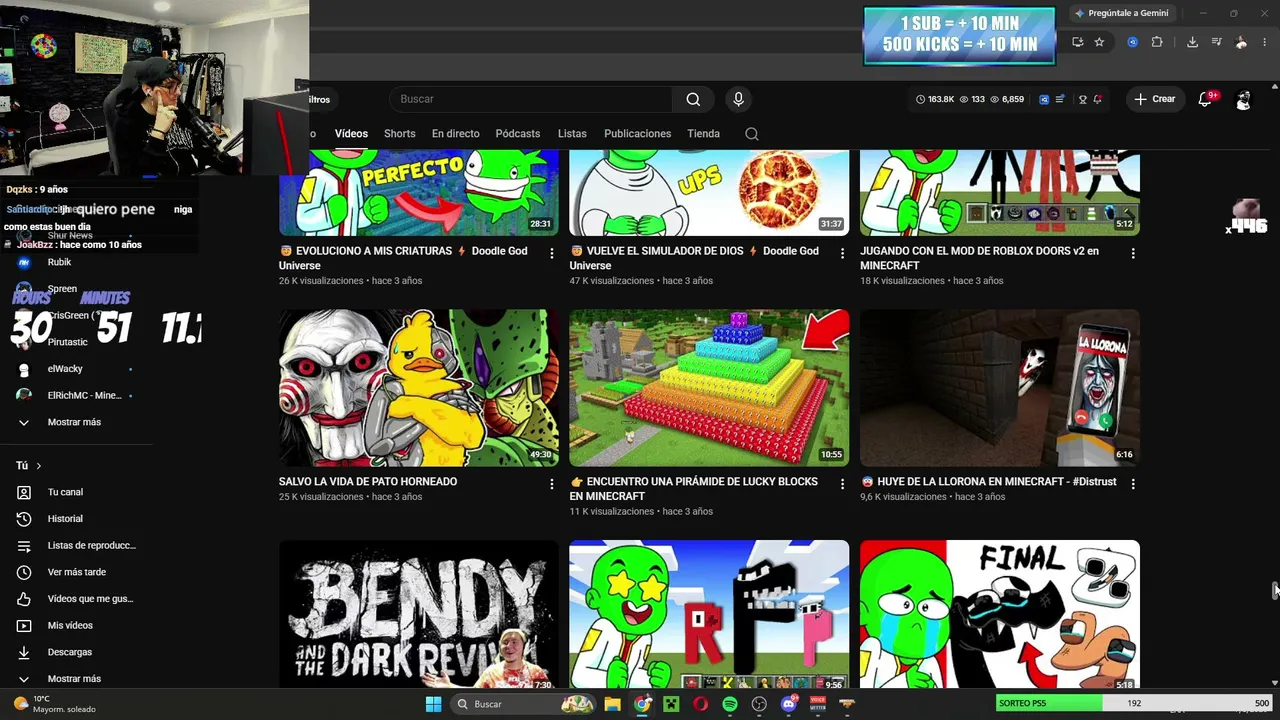Open Chrome extensions puzzle icon
1280x720 pixels.
coord(1157,42)
